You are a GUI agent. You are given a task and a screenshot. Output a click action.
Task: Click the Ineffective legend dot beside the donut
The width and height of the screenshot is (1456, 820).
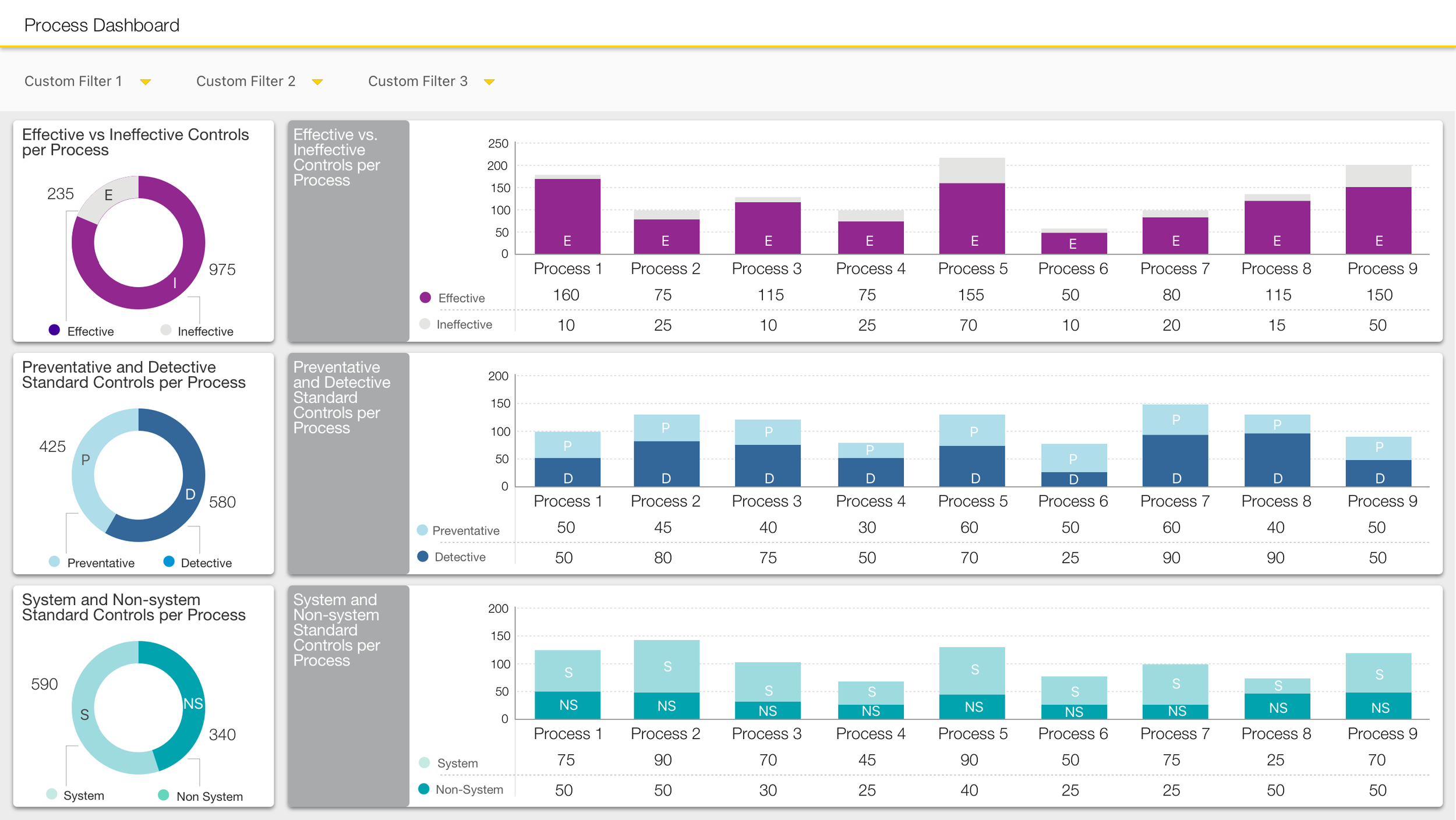pyautogui.click(x=165, y=331)
